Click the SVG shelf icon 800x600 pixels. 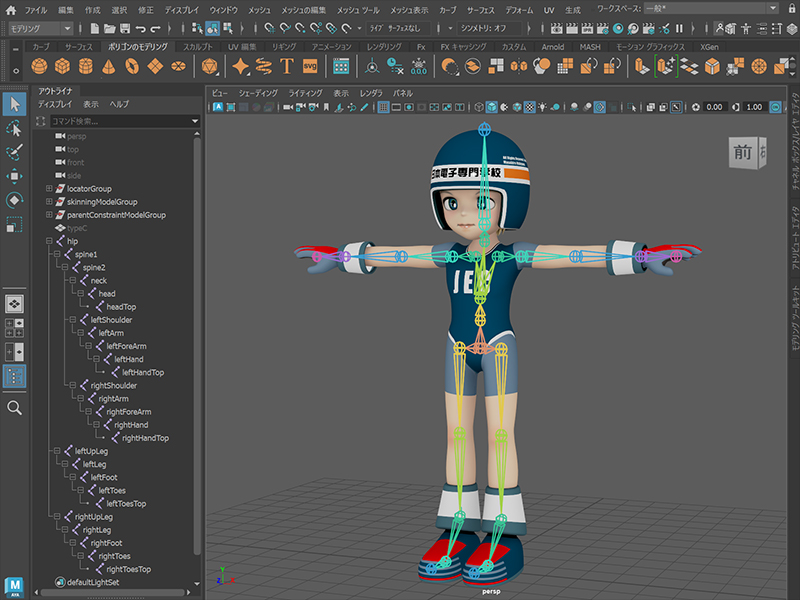310,66
